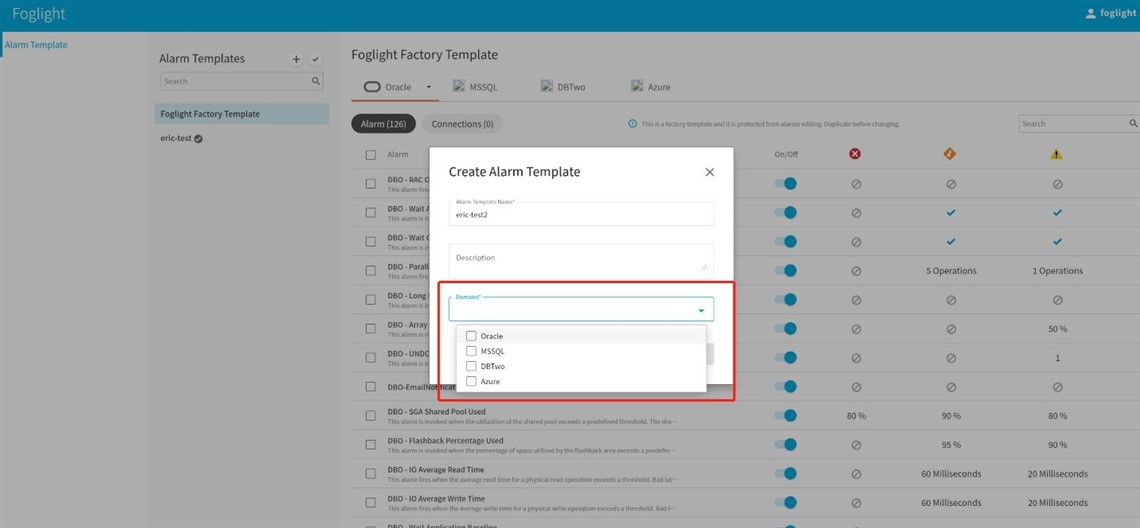The image size is (1140, 528).
Task: Click the alarm table search field
Action: click(1080, 124)
